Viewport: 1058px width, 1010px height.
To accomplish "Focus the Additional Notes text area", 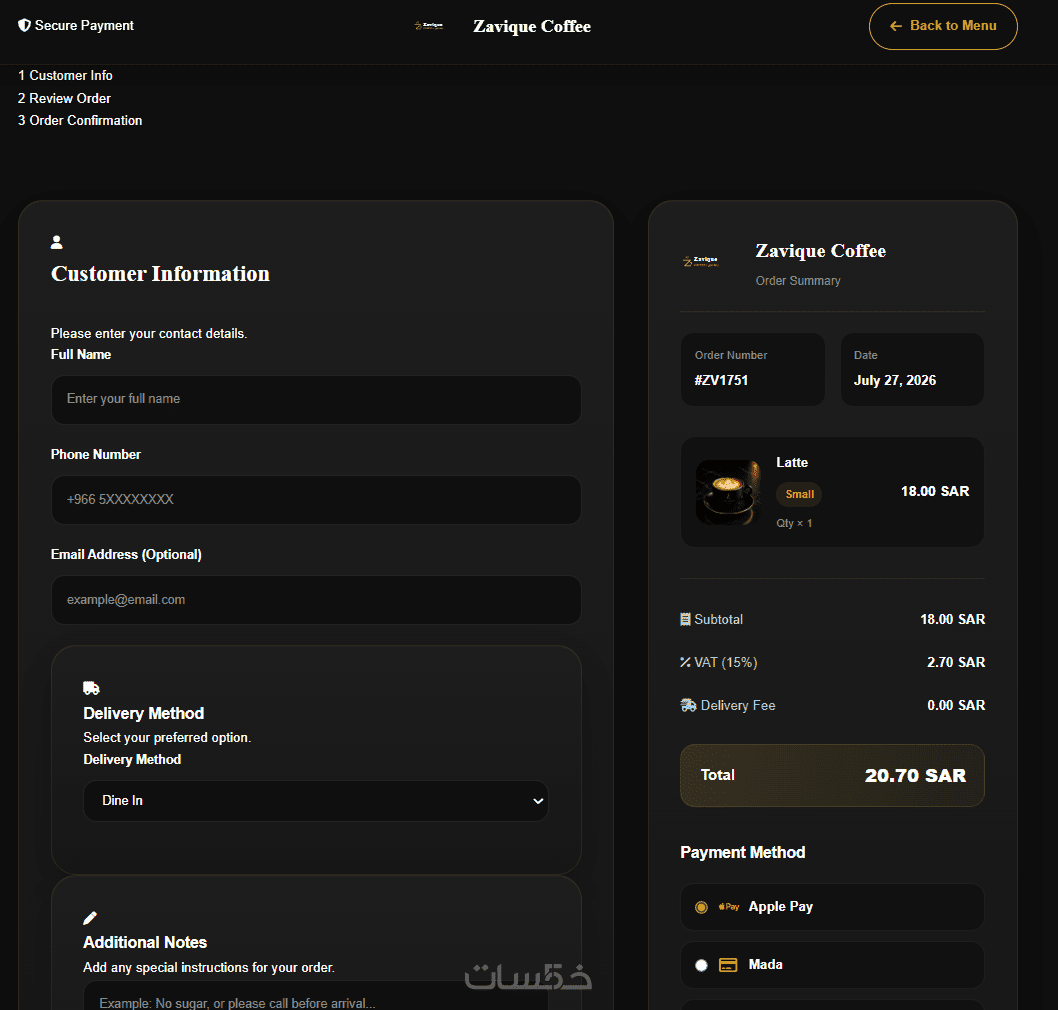I will tap(316, 996).
